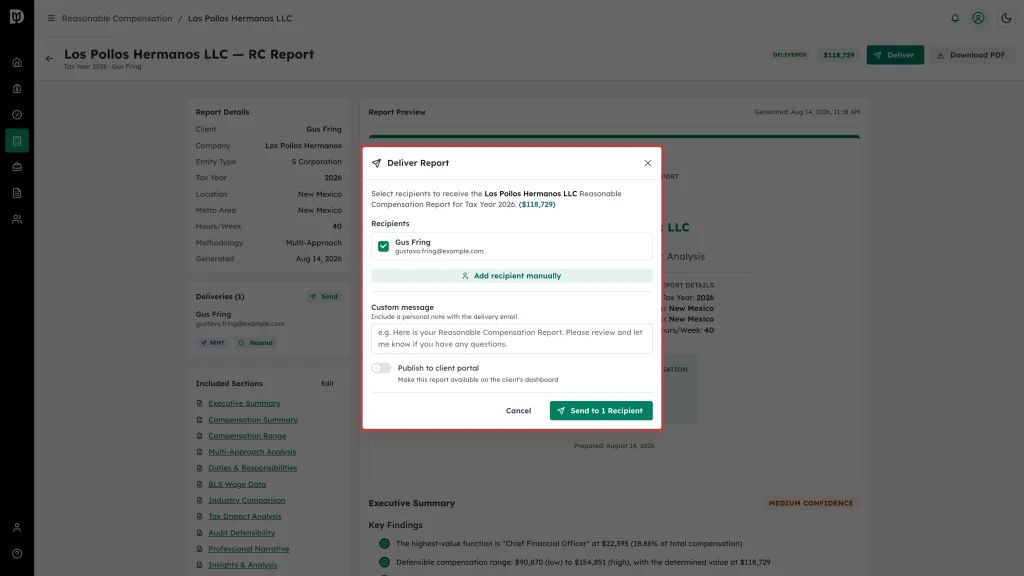The image size is (1024, 576).
Task: Open the help question mark icon
Action: [17, 554]
